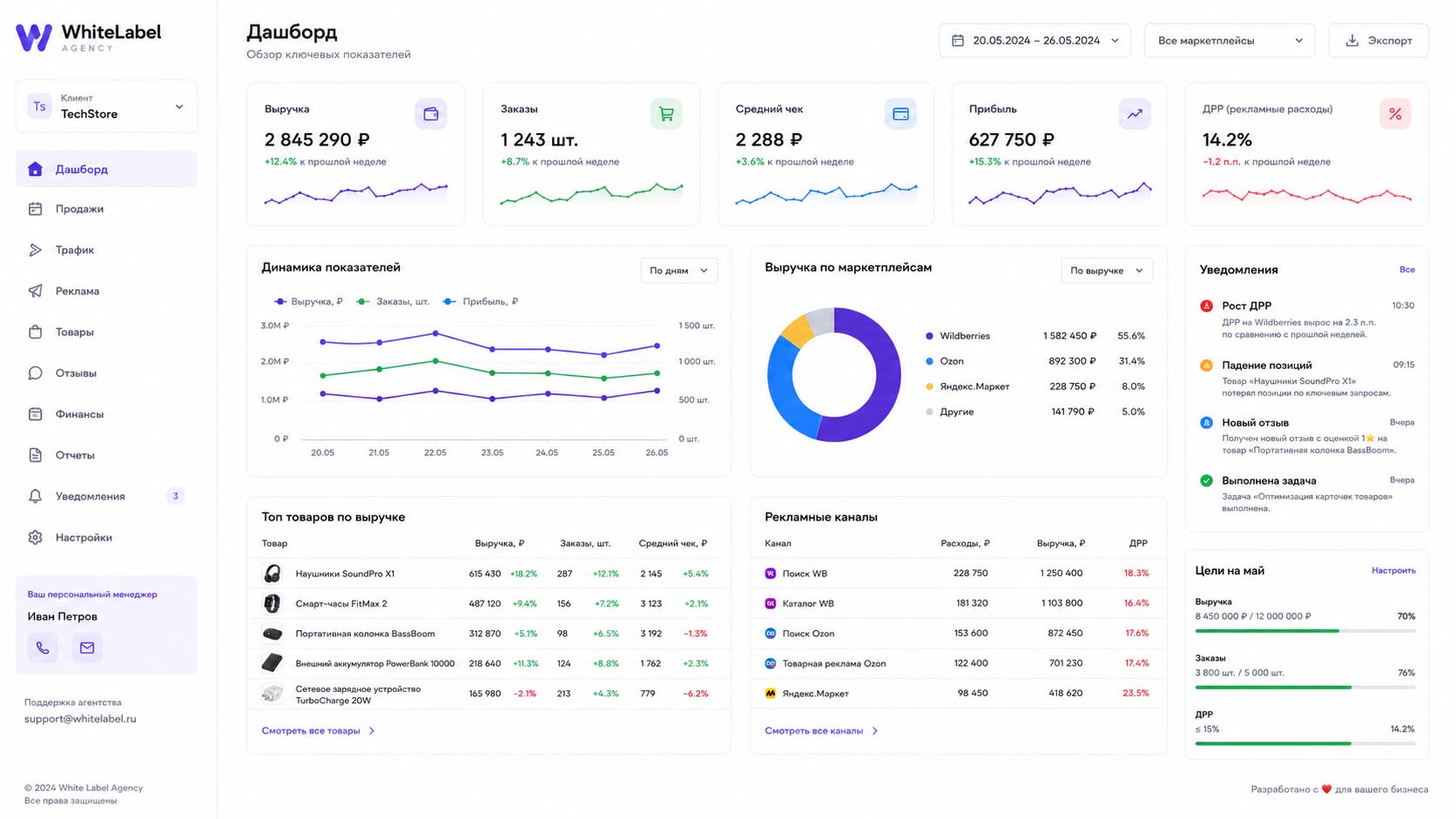The height and width of the screenshot is (819, 1456).
Task: Click Настроить link for May goals
Action: click(1393, 571)
